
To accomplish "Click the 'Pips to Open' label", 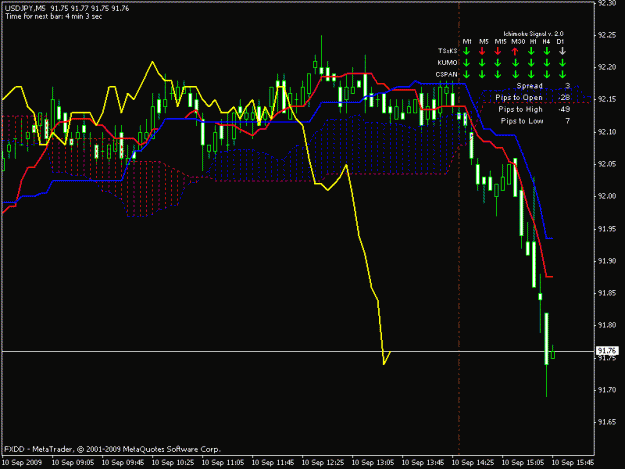I will [x=519, y=98].
